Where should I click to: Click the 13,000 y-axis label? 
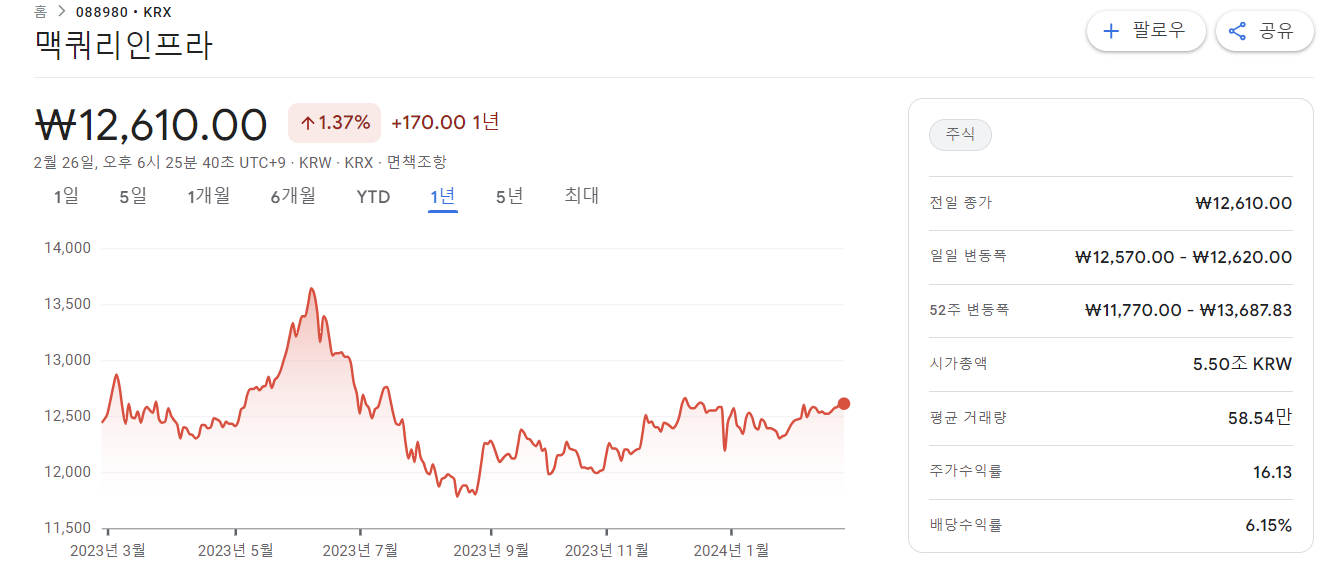(68, 360)
